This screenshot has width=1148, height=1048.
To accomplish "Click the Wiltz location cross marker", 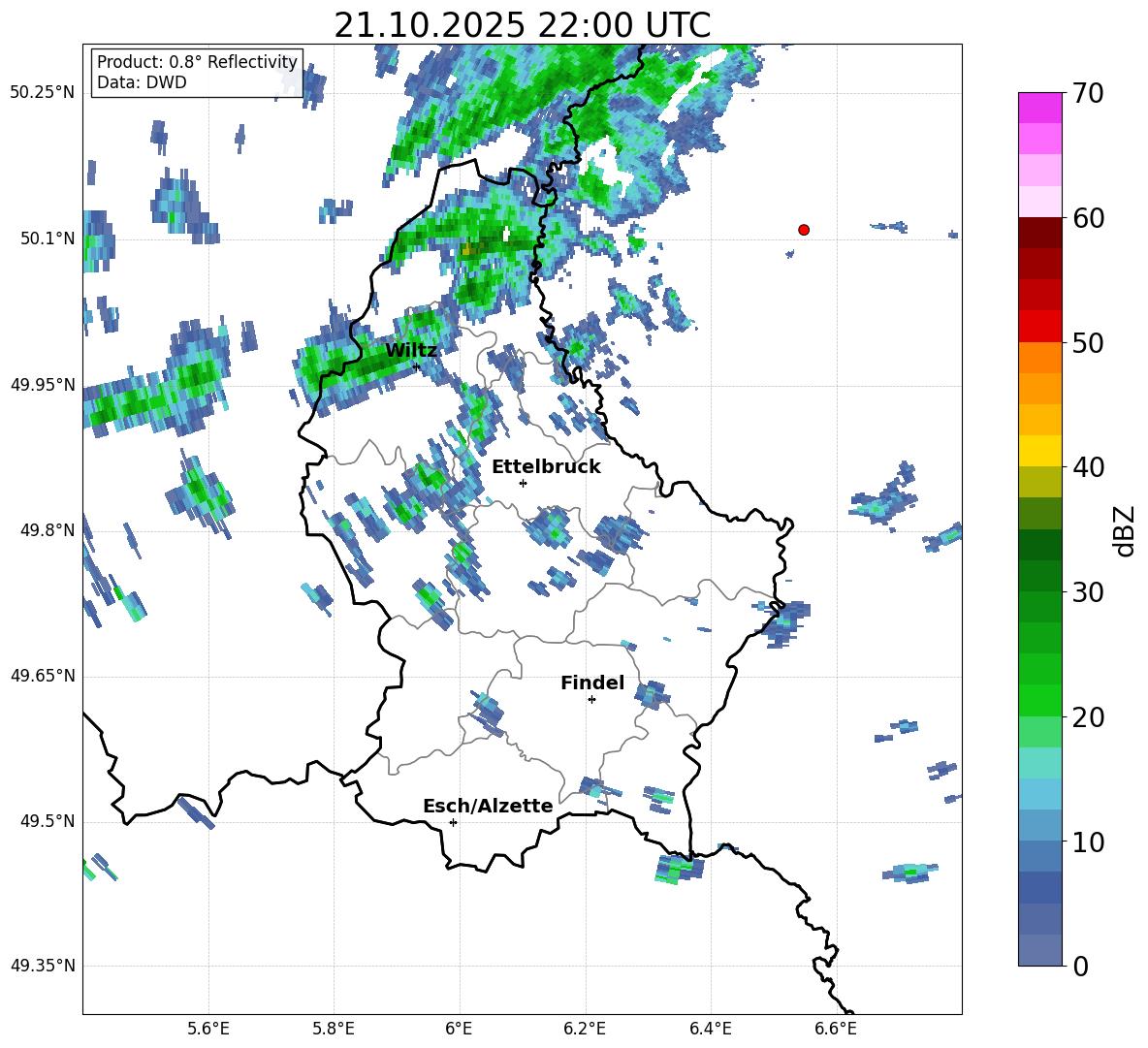I will 417,366.
